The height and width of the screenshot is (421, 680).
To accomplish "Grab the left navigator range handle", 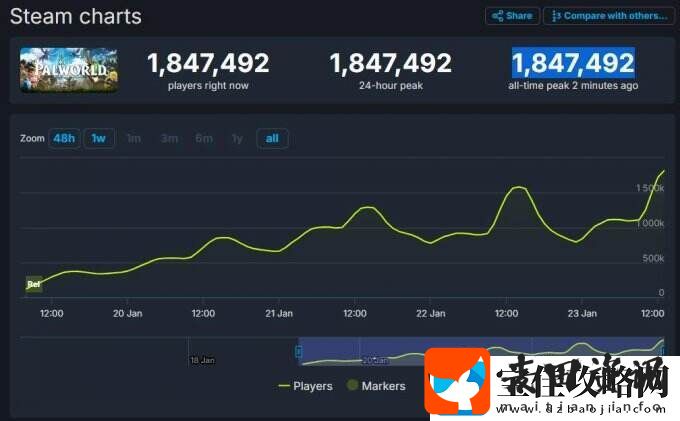I will point(298,351).
